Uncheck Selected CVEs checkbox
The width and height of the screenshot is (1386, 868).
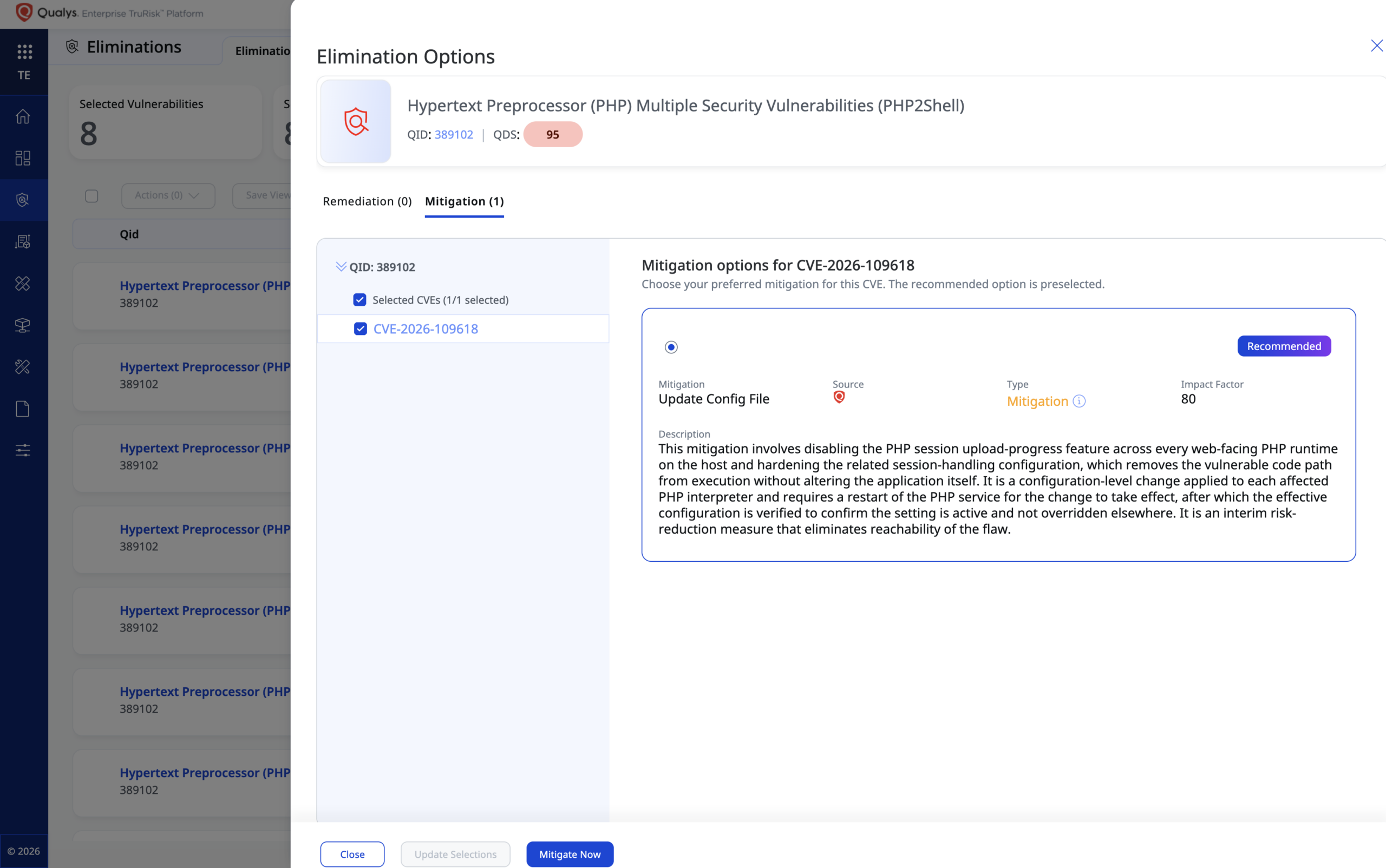(x=359, y=300)
